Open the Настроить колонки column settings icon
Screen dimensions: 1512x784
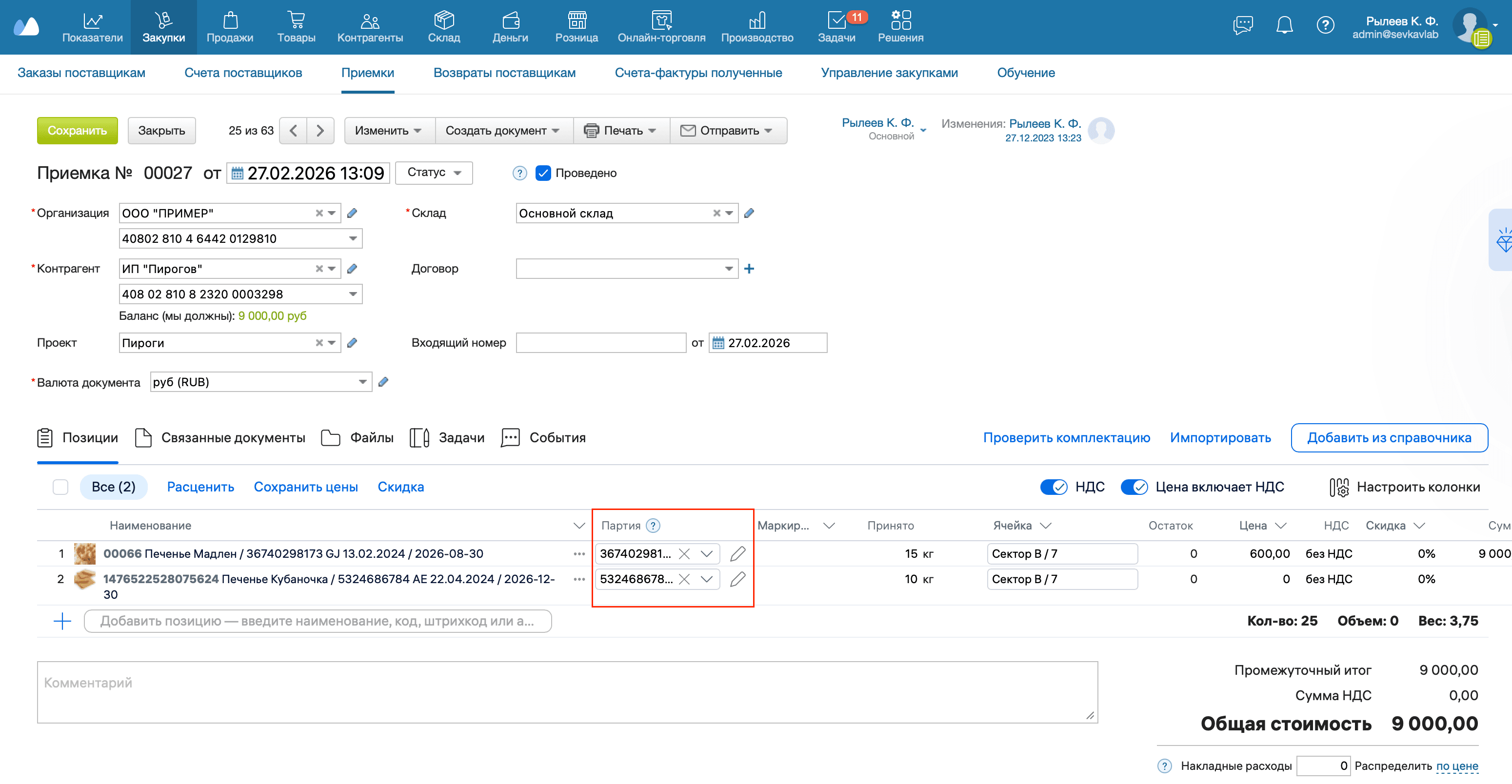click(x=1339, y=487)
